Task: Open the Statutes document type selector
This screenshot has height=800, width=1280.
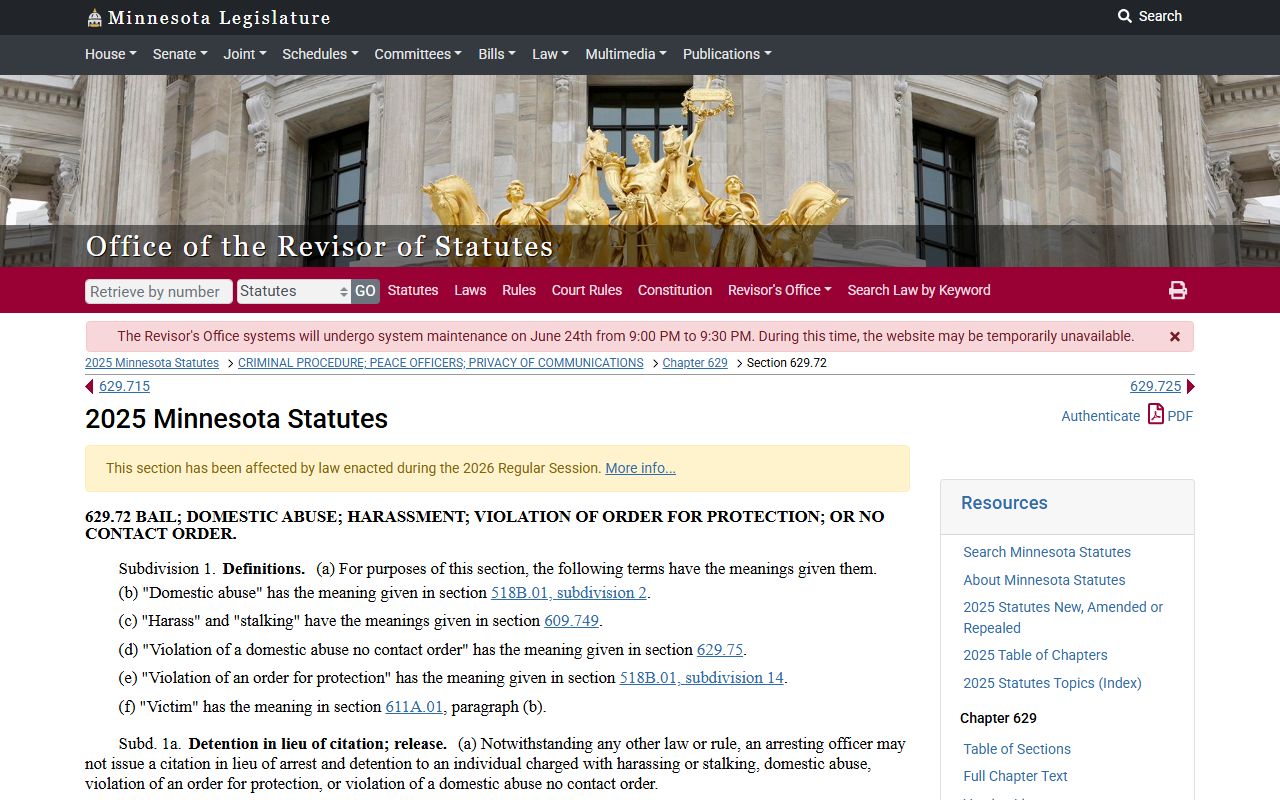Action: coord(294,291)
